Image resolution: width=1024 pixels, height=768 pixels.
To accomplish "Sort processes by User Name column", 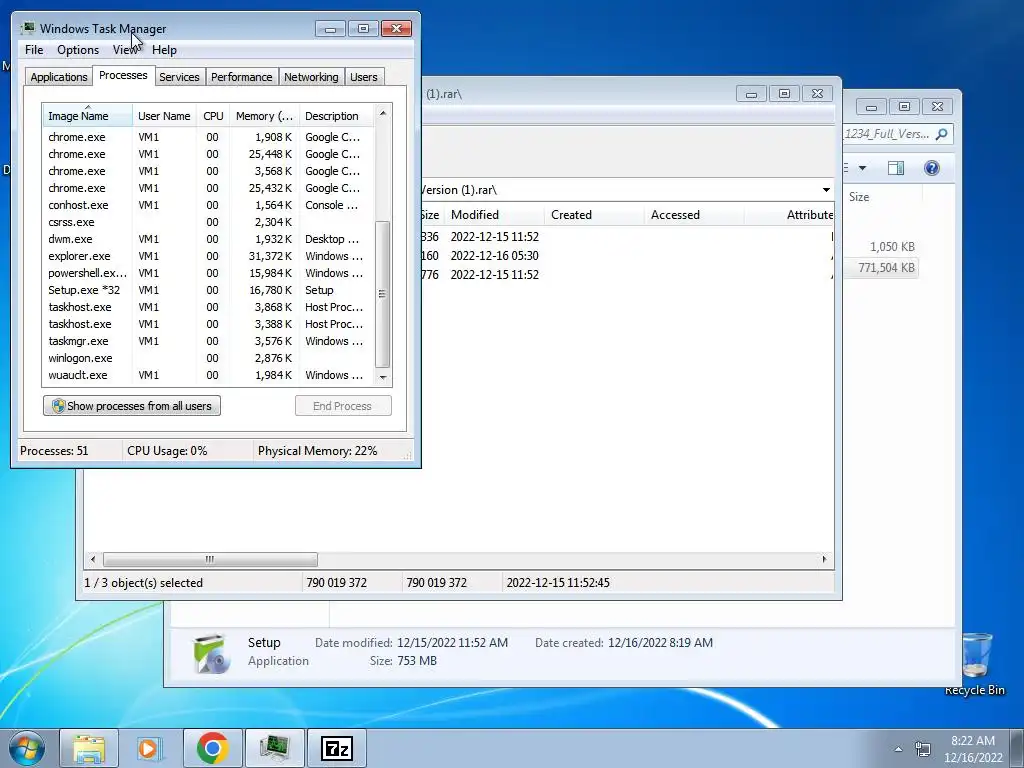I will pyautogui.click(x=164, y=116).
